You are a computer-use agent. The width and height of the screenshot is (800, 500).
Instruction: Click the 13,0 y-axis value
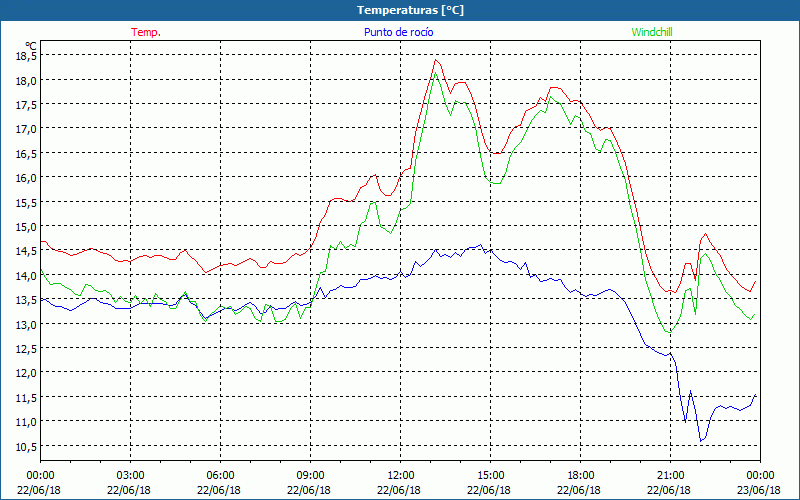tap(27, 324)
